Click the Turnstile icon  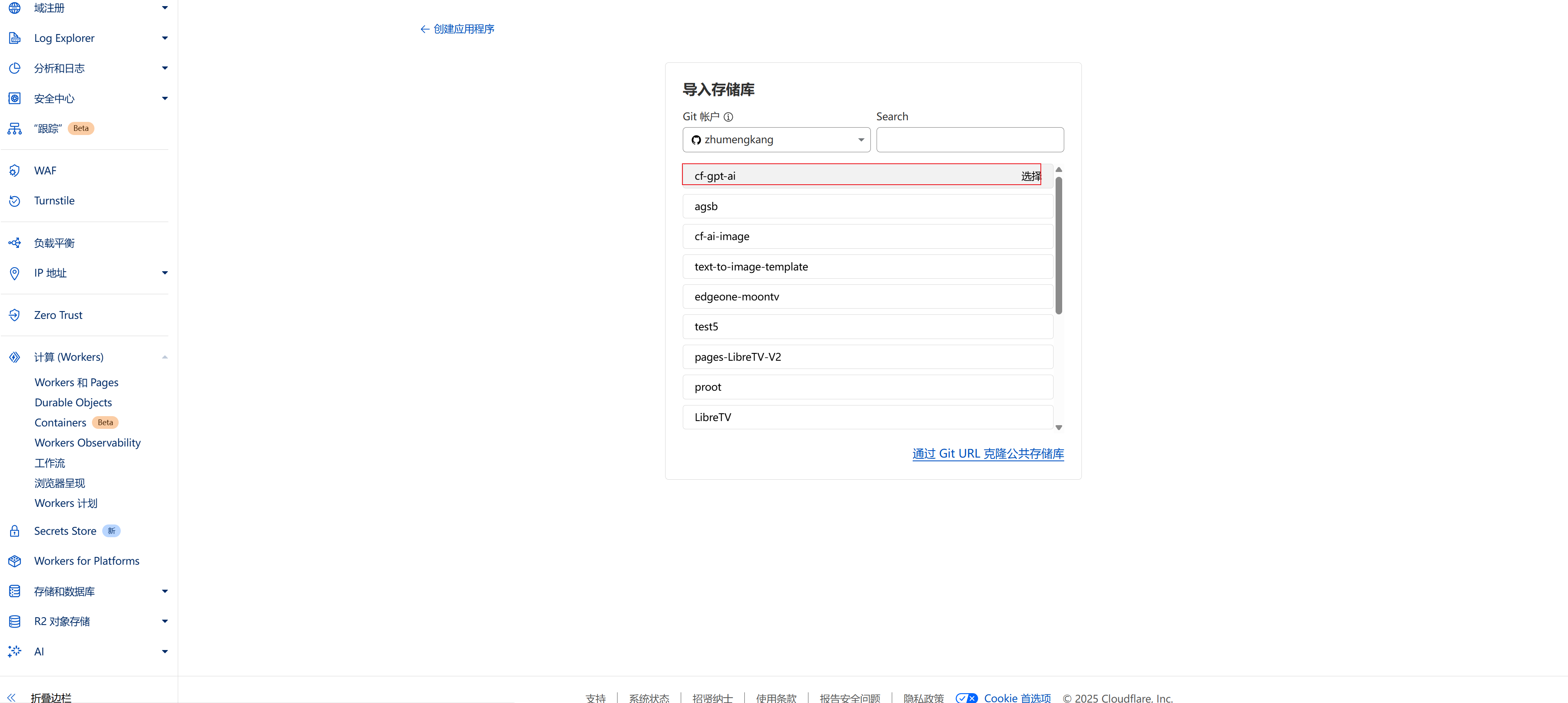coord(15,201)
